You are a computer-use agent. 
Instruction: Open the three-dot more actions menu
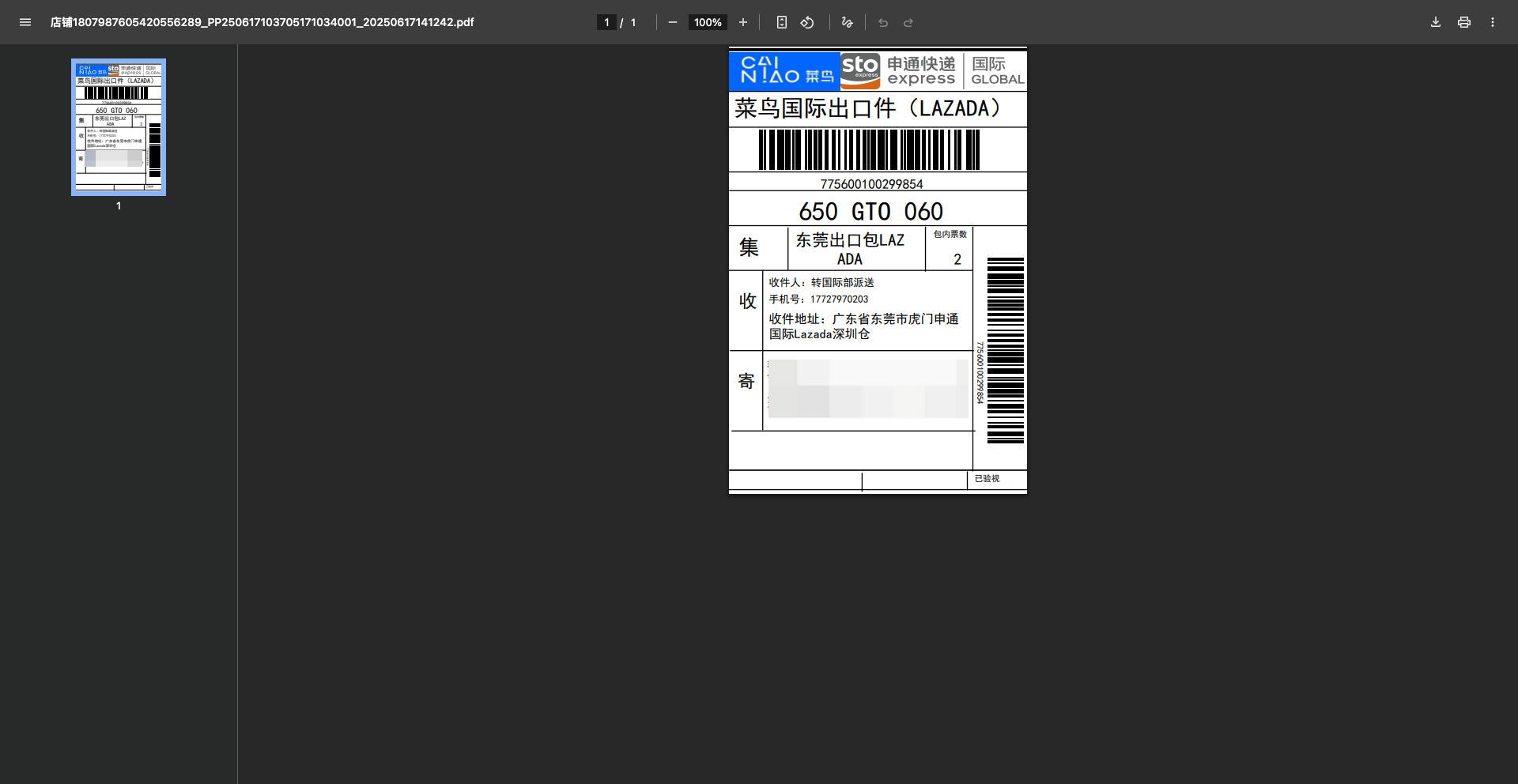[x=1493, y=22]
